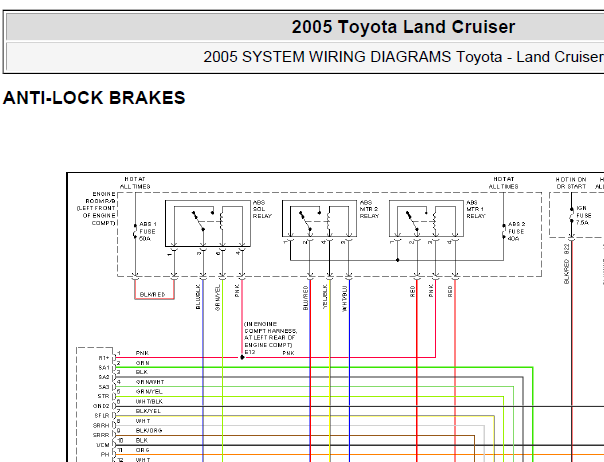Viewport: 604px width, 462px height.
Task: Click the vertical 'GRN/YEL' wire label under SOL relay
Action: click(218, 298)
